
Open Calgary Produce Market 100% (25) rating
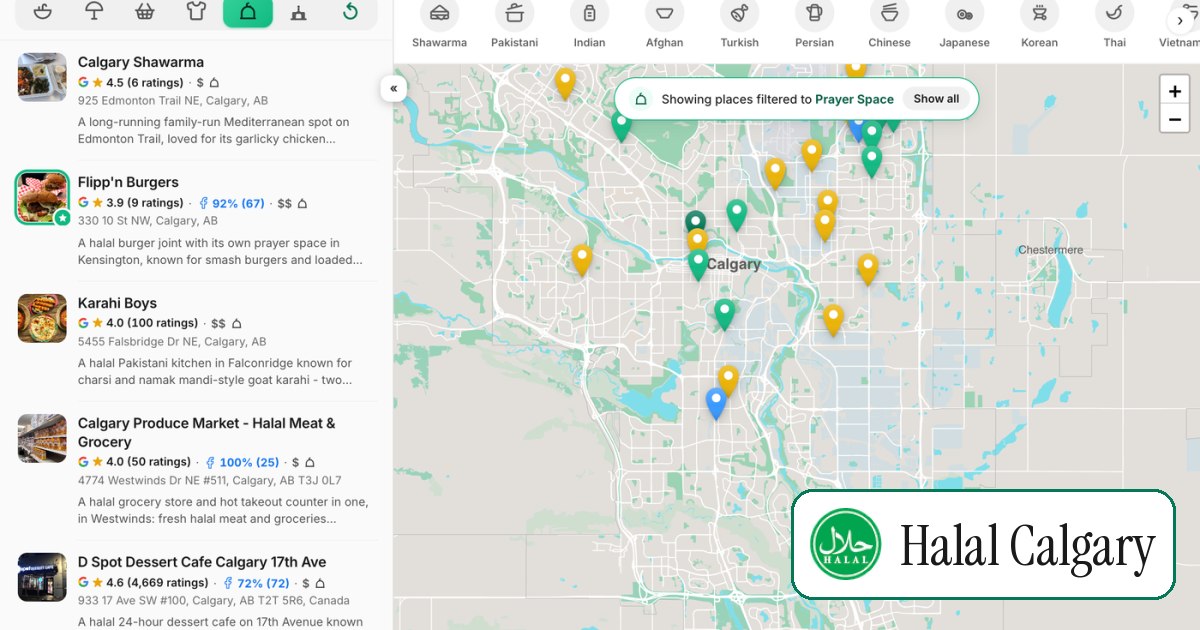point(242,462)
